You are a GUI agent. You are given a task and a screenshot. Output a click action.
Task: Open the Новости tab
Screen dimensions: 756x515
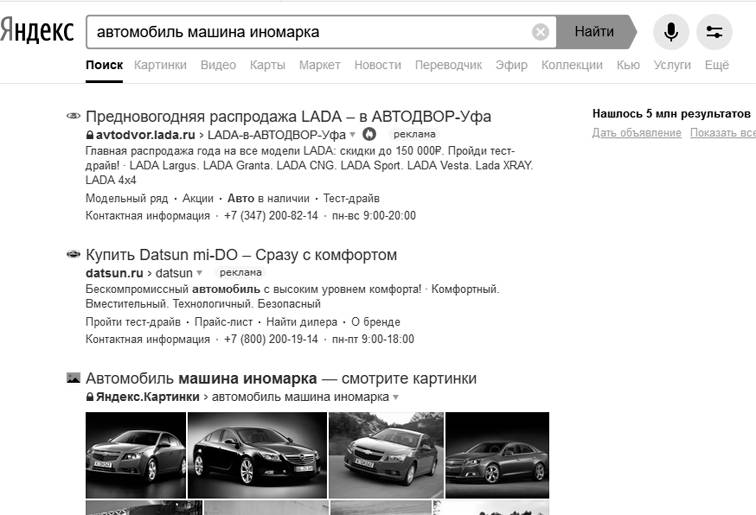(377, 65)
